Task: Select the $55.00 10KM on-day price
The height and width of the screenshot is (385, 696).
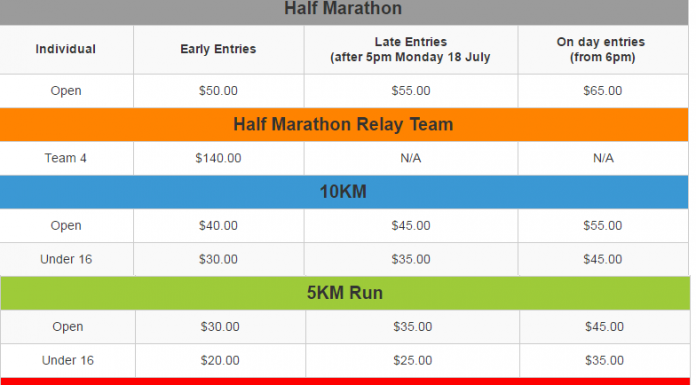Action: (x=603, y=226)
